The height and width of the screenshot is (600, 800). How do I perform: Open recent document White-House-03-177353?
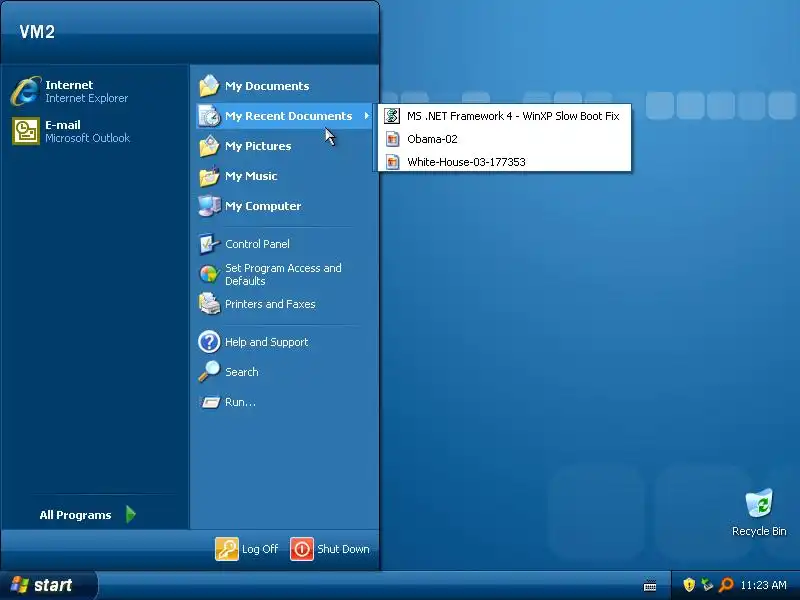[x=505, y=162]
